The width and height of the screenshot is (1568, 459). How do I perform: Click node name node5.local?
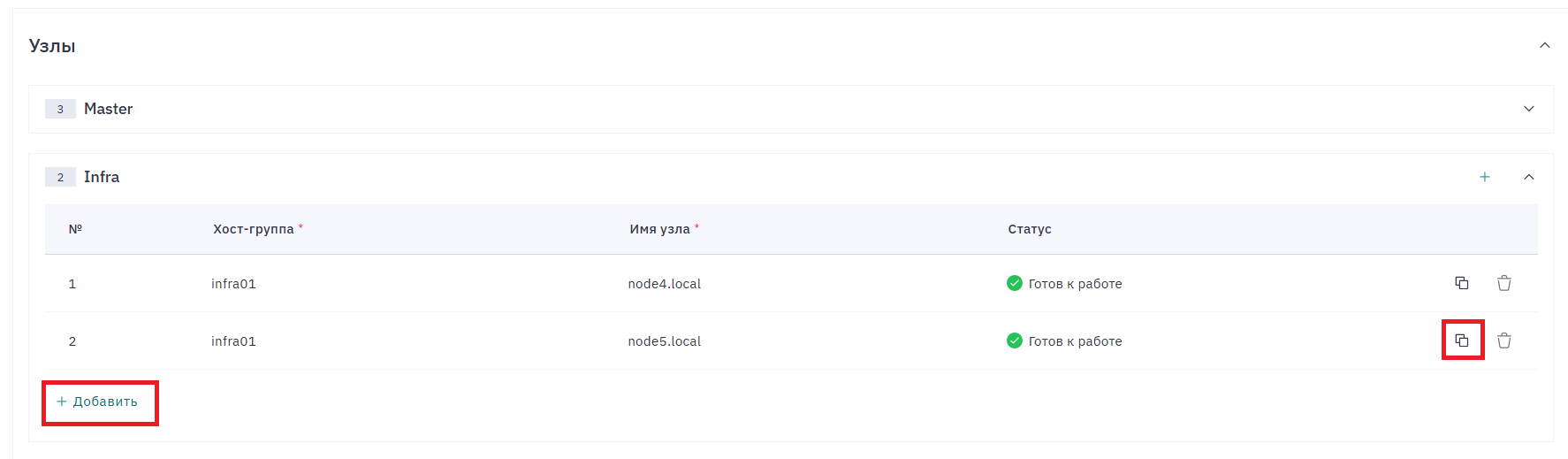click(665, 341)
